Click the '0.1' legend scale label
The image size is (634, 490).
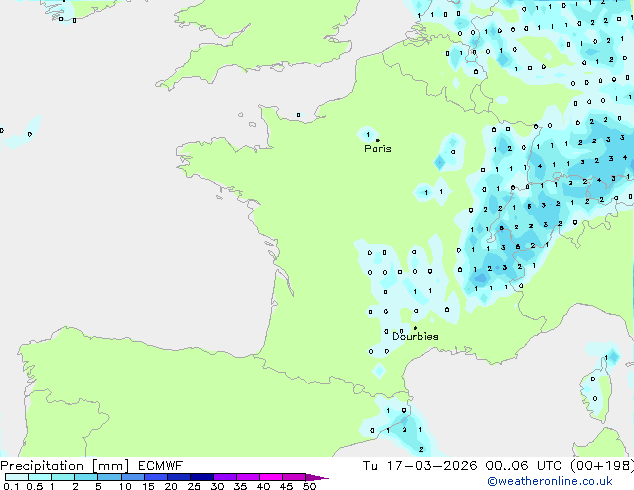(11, 486)
